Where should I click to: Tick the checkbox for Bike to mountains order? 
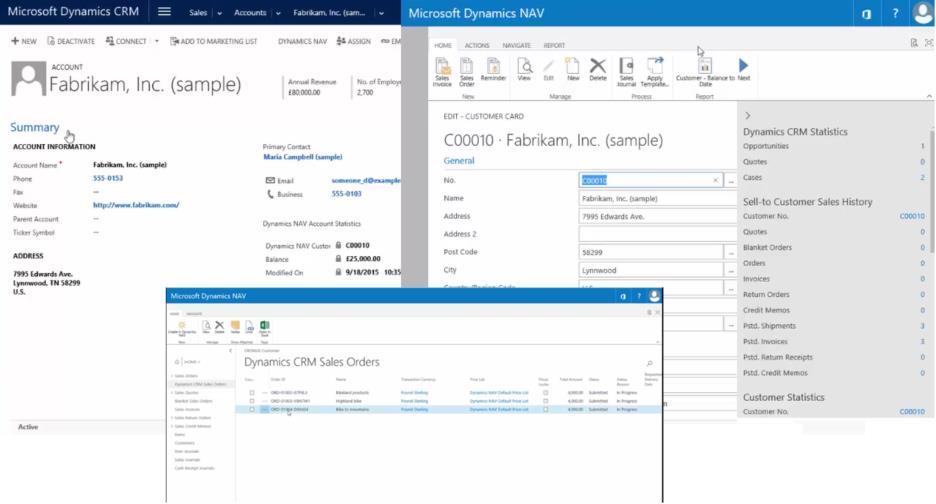pyautogui.click(x=252, y=410)
